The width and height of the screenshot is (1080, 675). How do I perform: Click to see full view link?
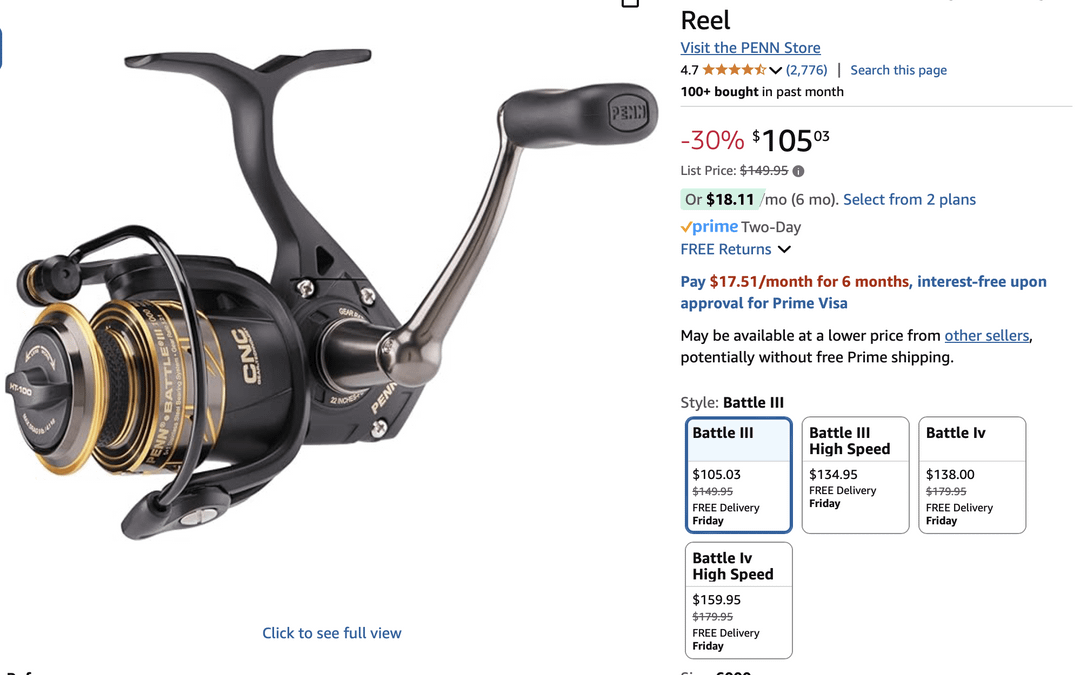331,633
